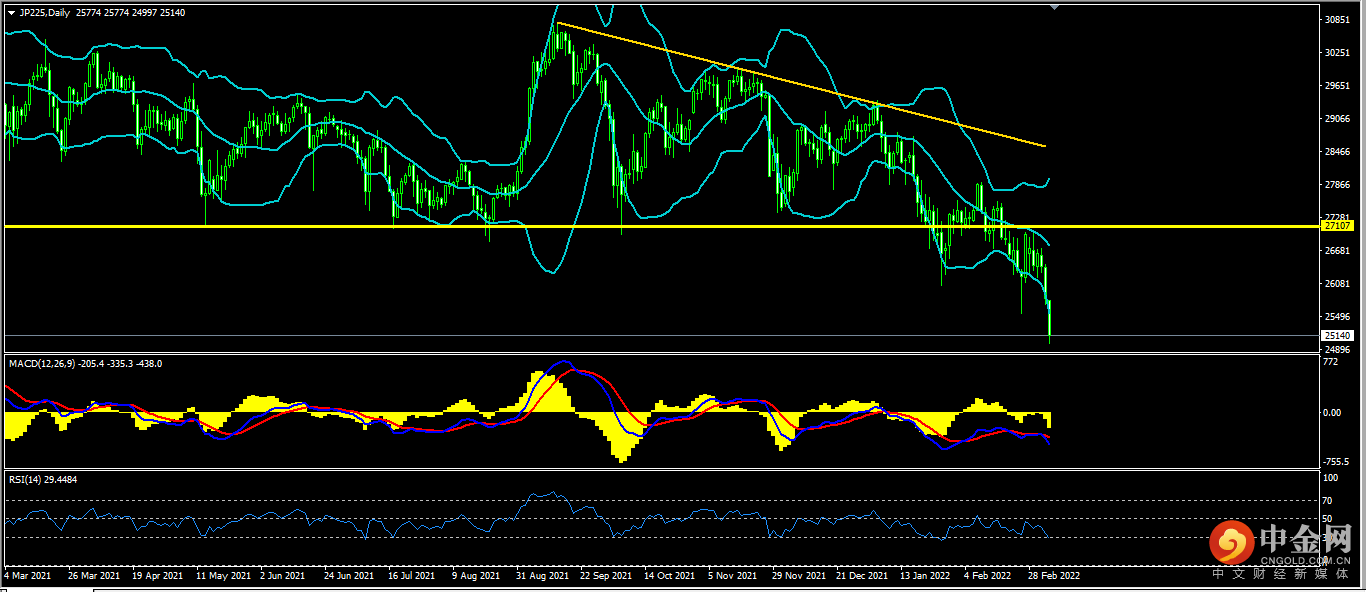This screenshot has width=1366, height=592.
Task: Click the 26681 price axis label
Action: pyautogui.click(x=1336, y=251)
